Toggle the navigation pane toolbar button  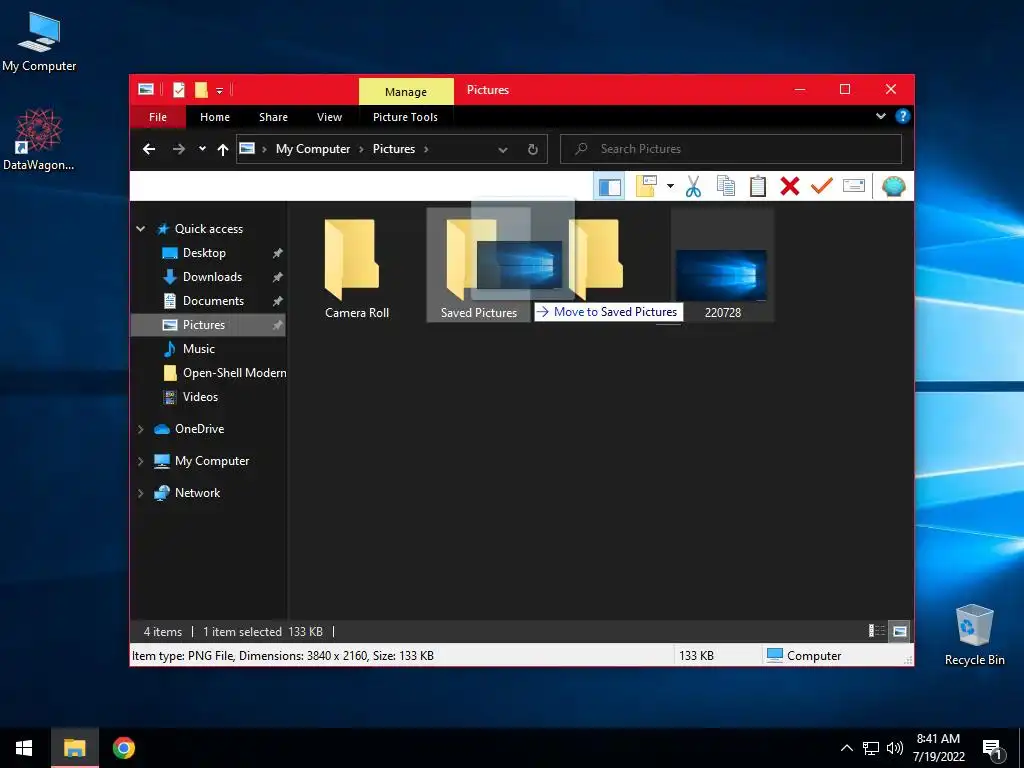[x=609, y=187]
